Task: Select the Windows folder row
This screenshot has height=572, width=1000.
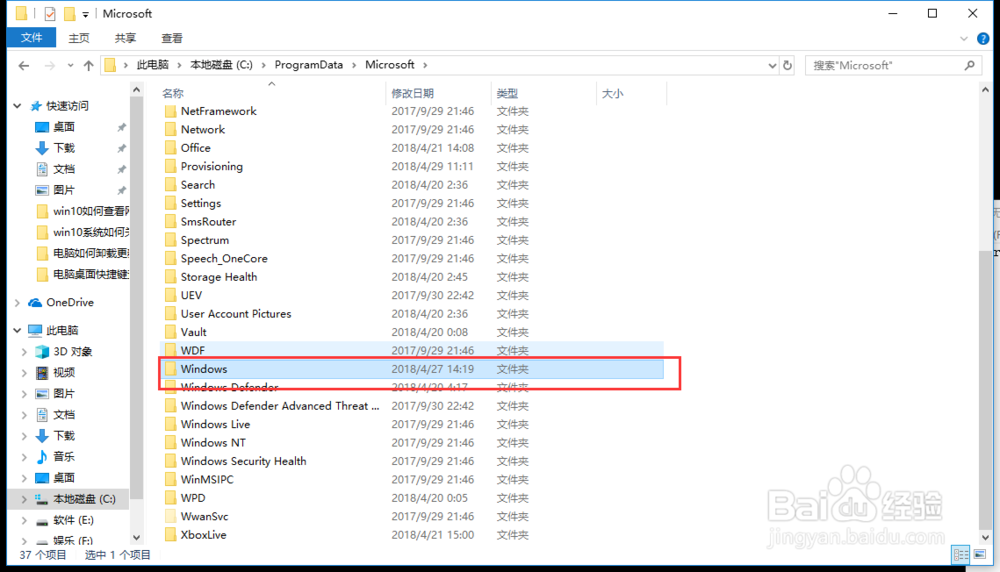Action: (411, 369)
